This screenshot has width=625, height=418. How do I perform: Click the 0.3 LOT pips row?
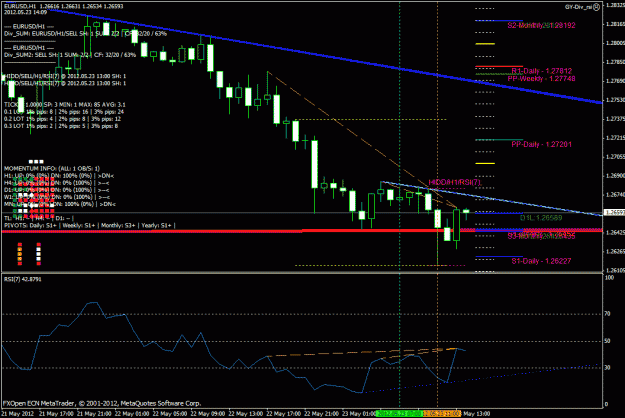61,126
